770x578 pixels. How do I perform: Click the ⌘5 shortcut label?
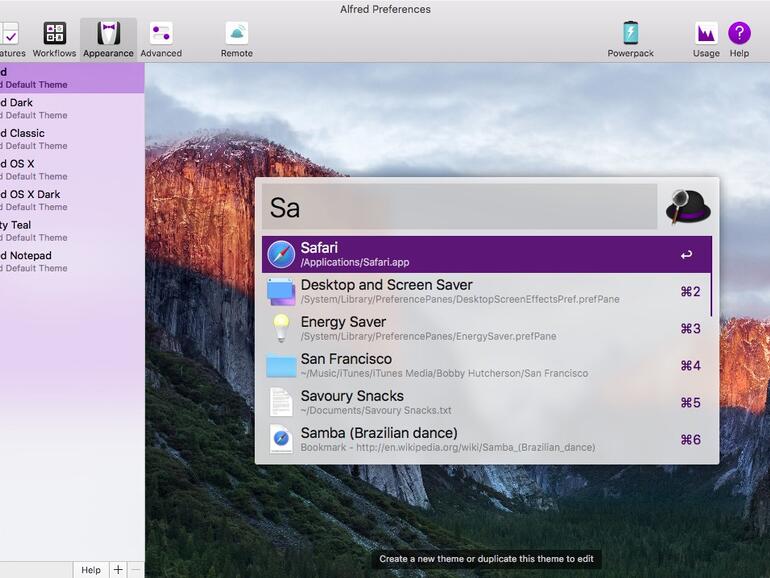click(690, 403)
